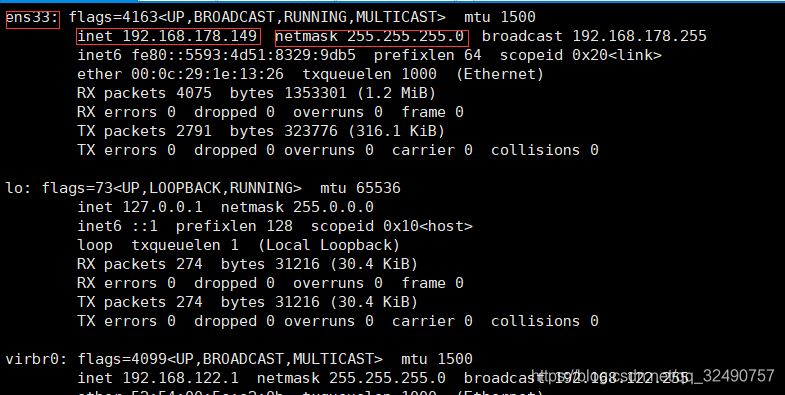Click TX packets 2791 value

144,131
